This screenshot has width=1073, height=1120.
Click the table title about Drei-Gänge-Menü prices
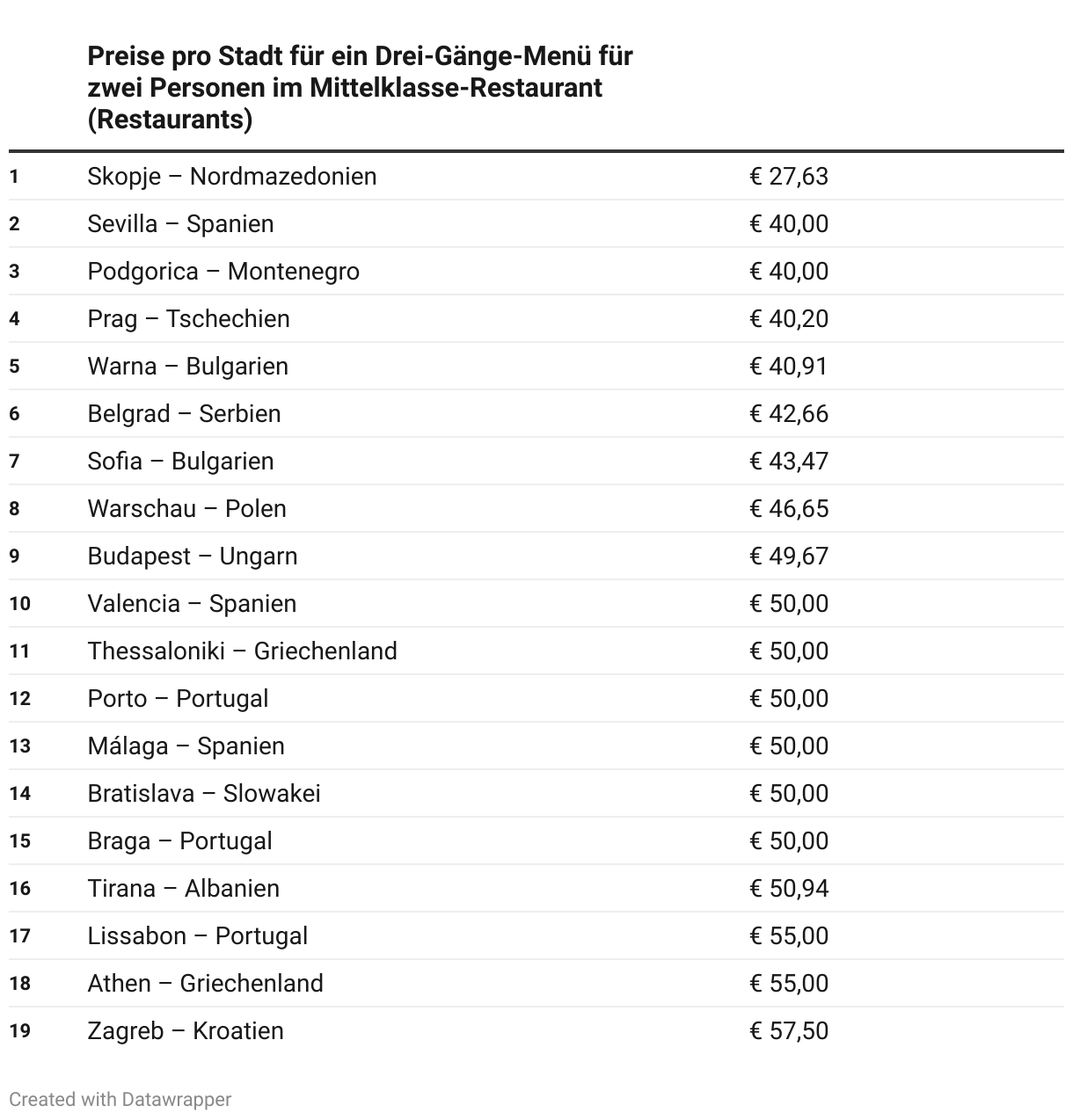tap(360, 88)
